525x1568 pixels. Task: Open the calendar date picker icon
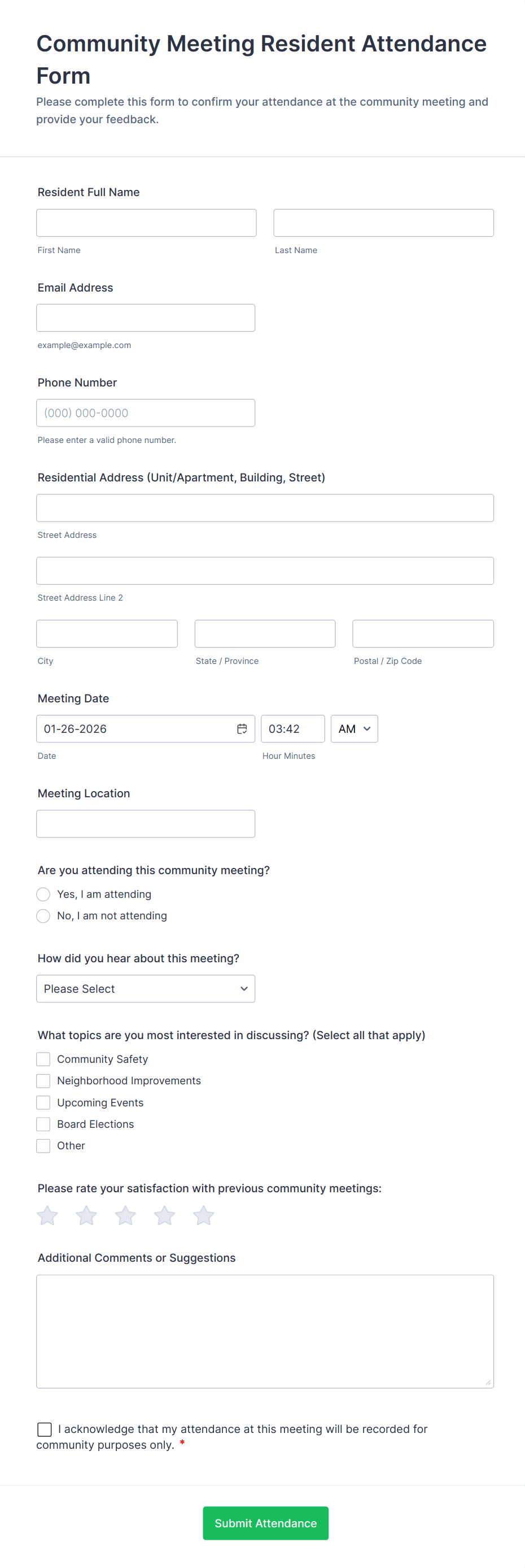pyautogui.click(x=242, y=728)
